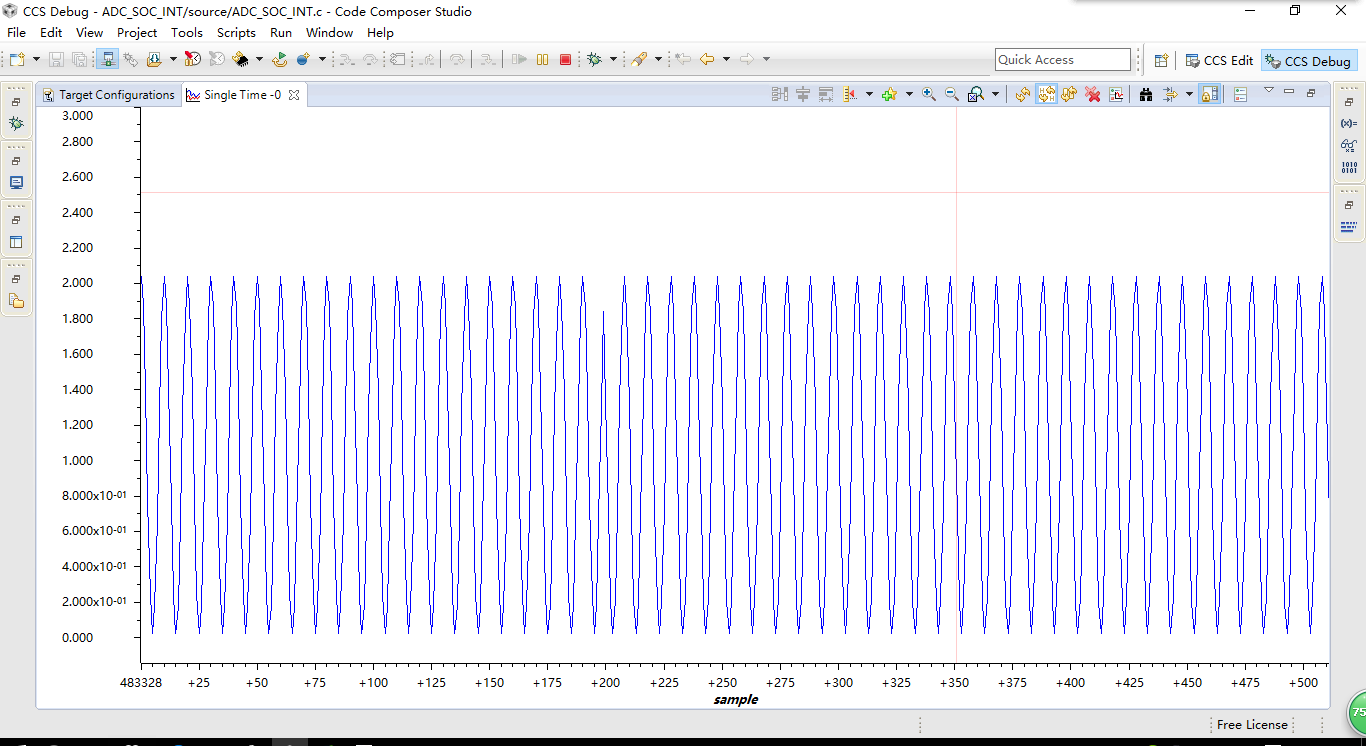Open the Debug view from left sidebar
1366x746 pixels.
(x=16, y=124)
